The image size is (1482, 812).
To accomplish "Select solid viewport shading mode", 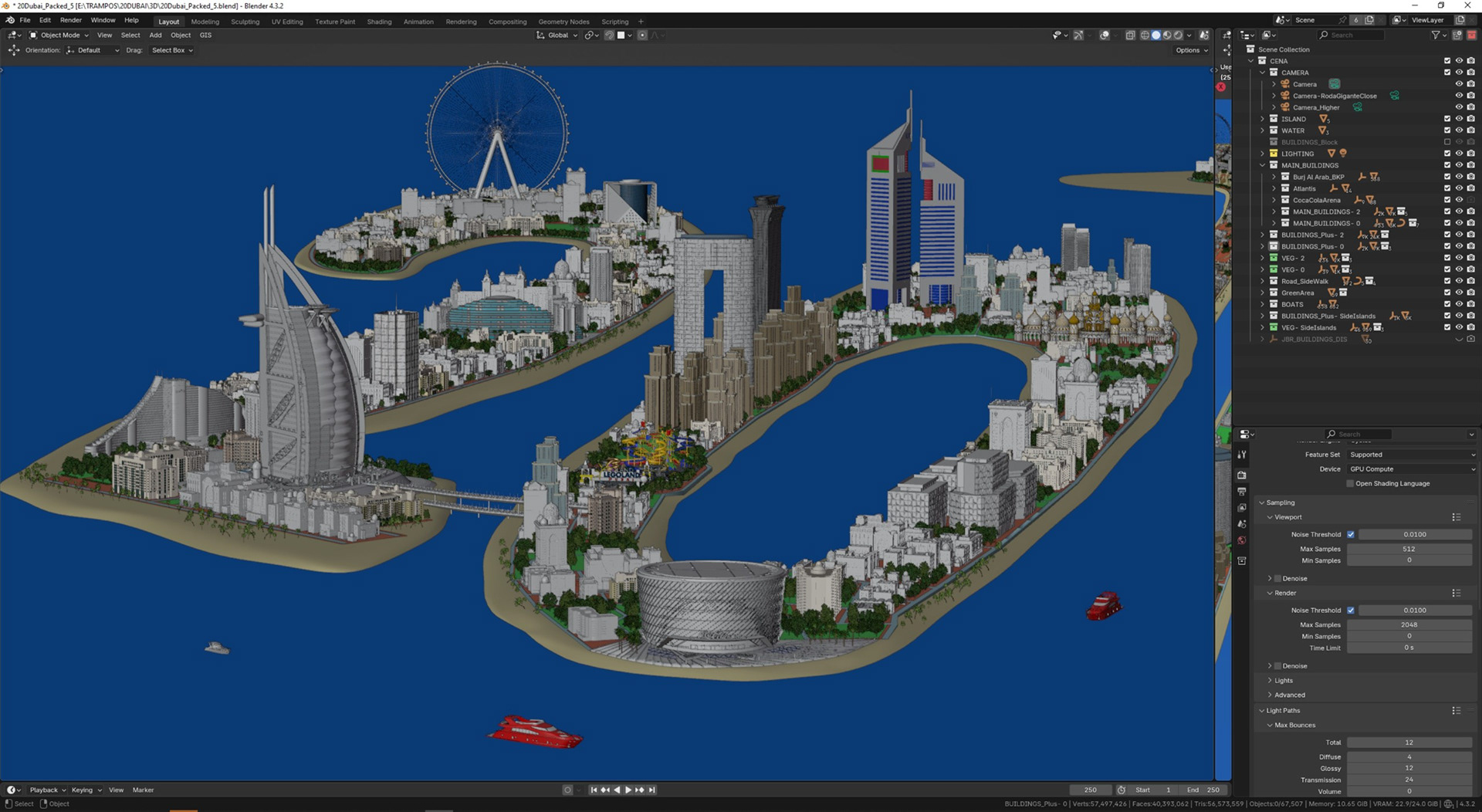I will [1155, 35].
